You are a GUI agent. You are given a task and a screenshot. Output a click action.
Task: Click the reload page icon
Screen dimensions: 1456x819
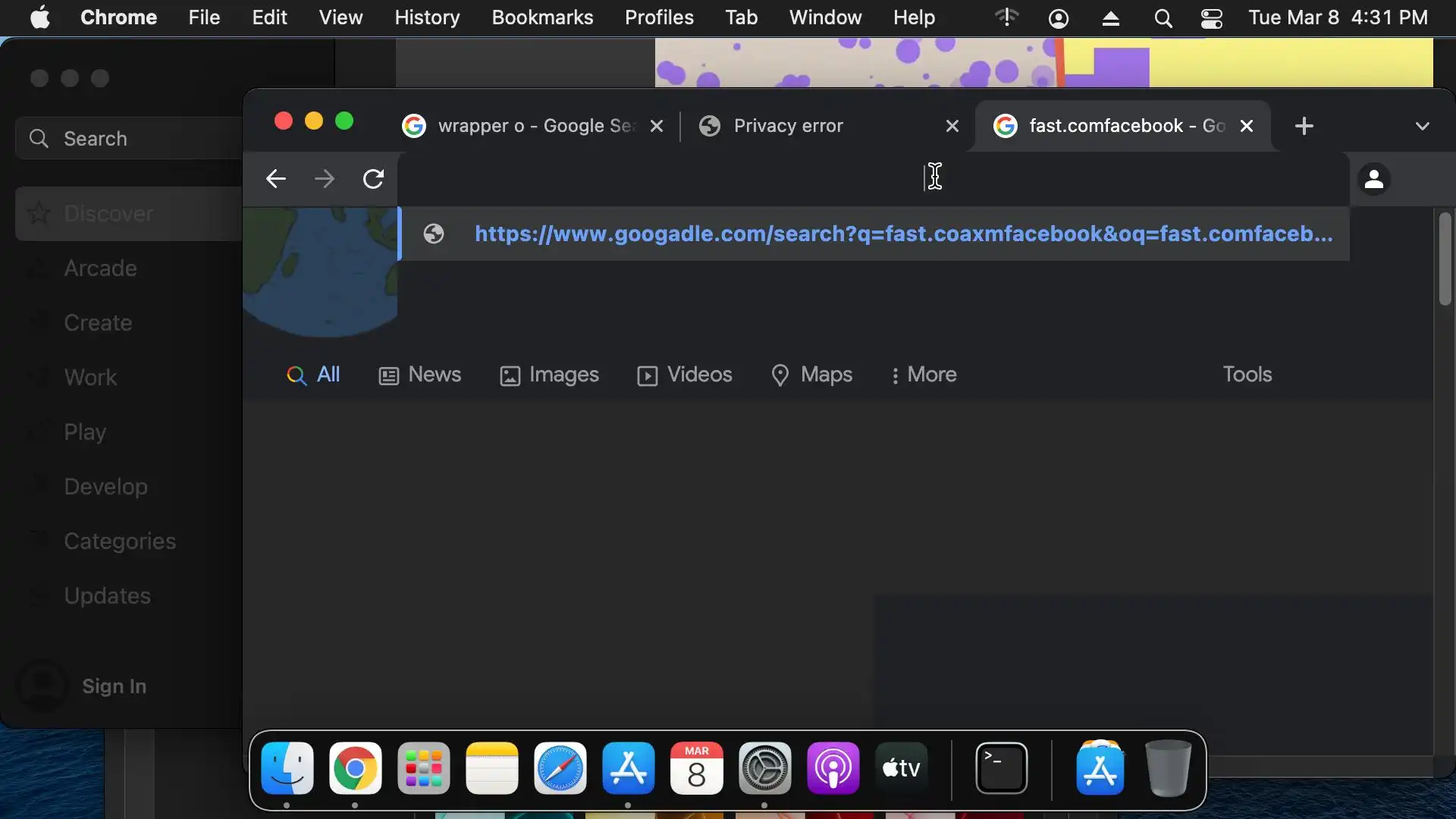(x=373, y=179)
